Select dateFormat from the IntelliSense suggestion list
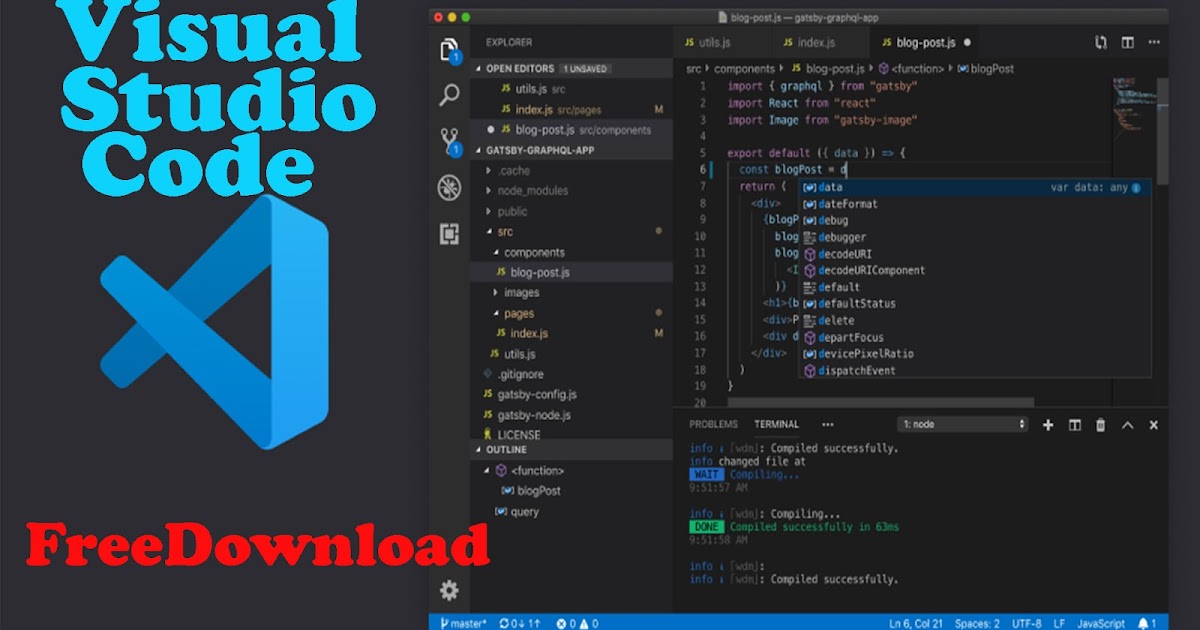1200x630 pixels. point(848,204)
